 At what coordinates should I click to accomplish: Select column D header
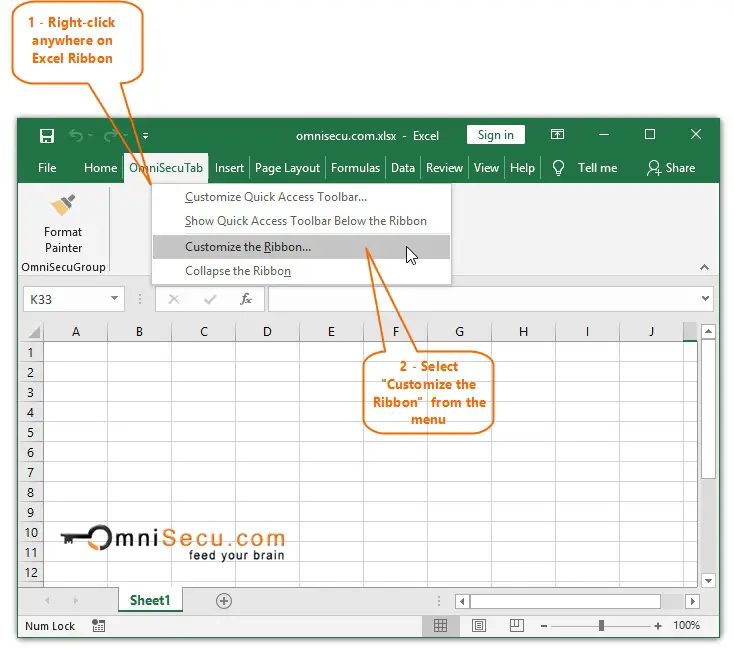[267, 331]
